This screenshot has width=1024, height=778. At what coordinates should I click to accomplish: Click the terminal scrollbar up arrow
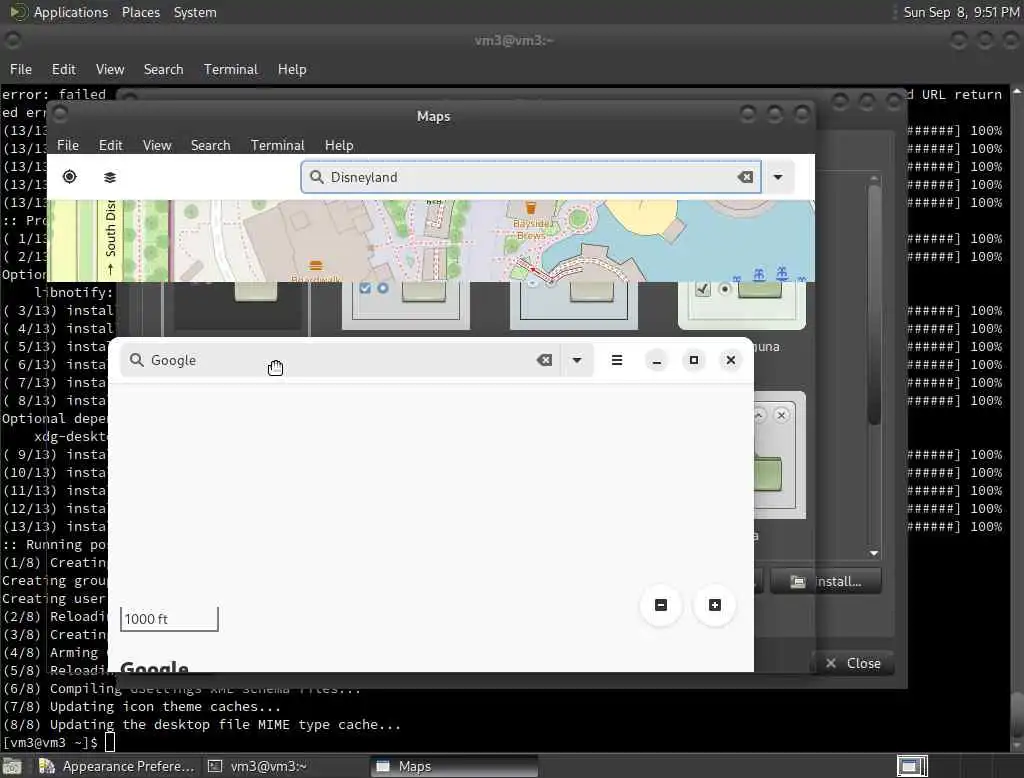pos(1017,91)
